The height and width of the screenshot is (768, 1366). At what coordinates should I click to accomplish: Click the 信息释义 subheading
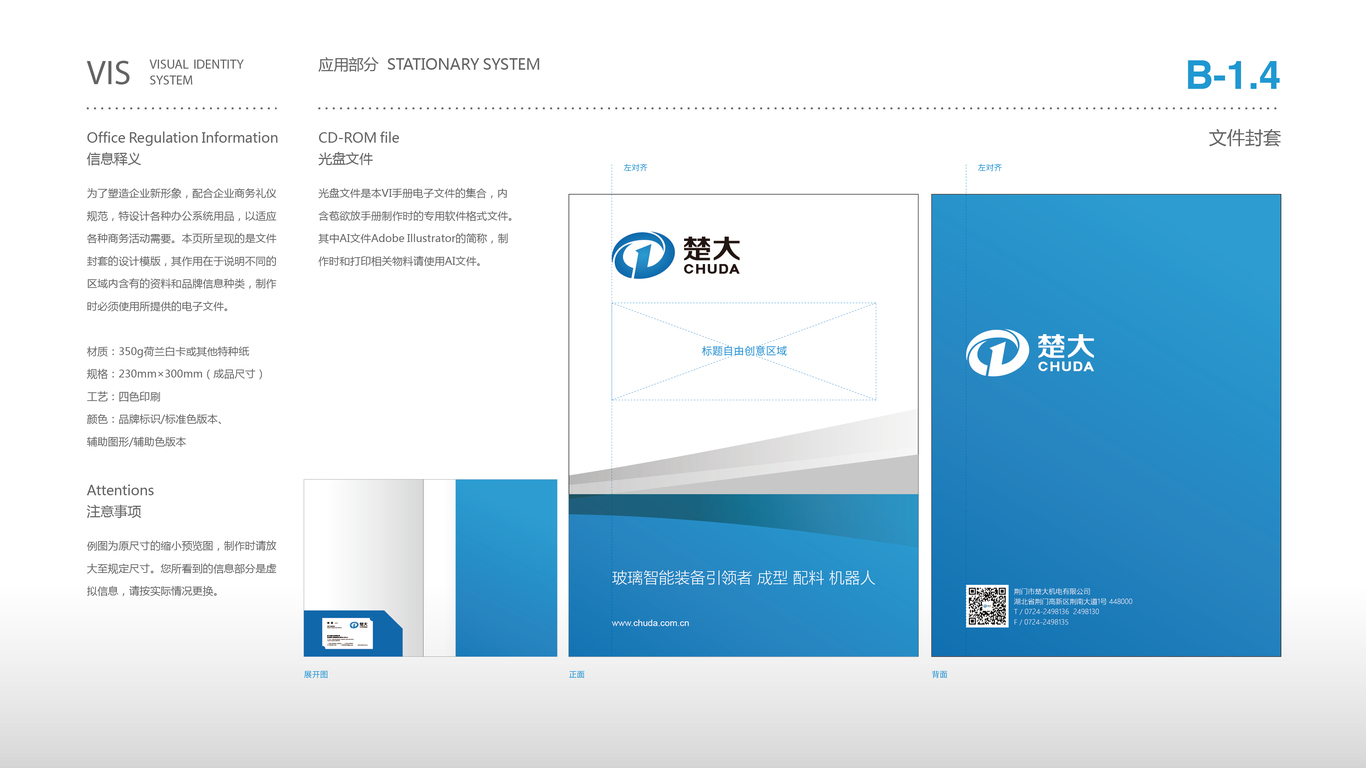[x=114, y=159]
